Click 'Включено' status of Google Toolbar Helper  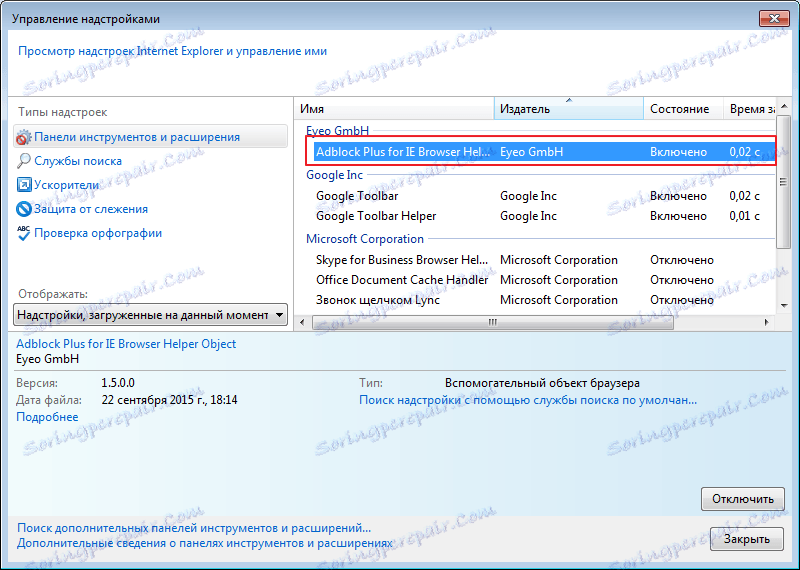[x=679, y=216]
